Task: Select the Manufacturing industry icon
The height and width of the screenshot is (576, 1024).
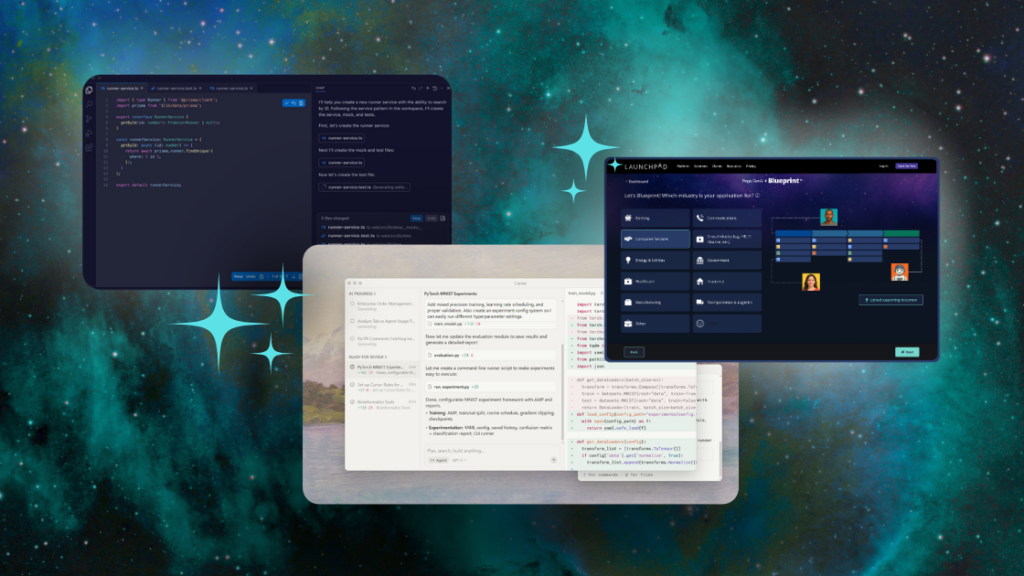Action: [630, 302]
